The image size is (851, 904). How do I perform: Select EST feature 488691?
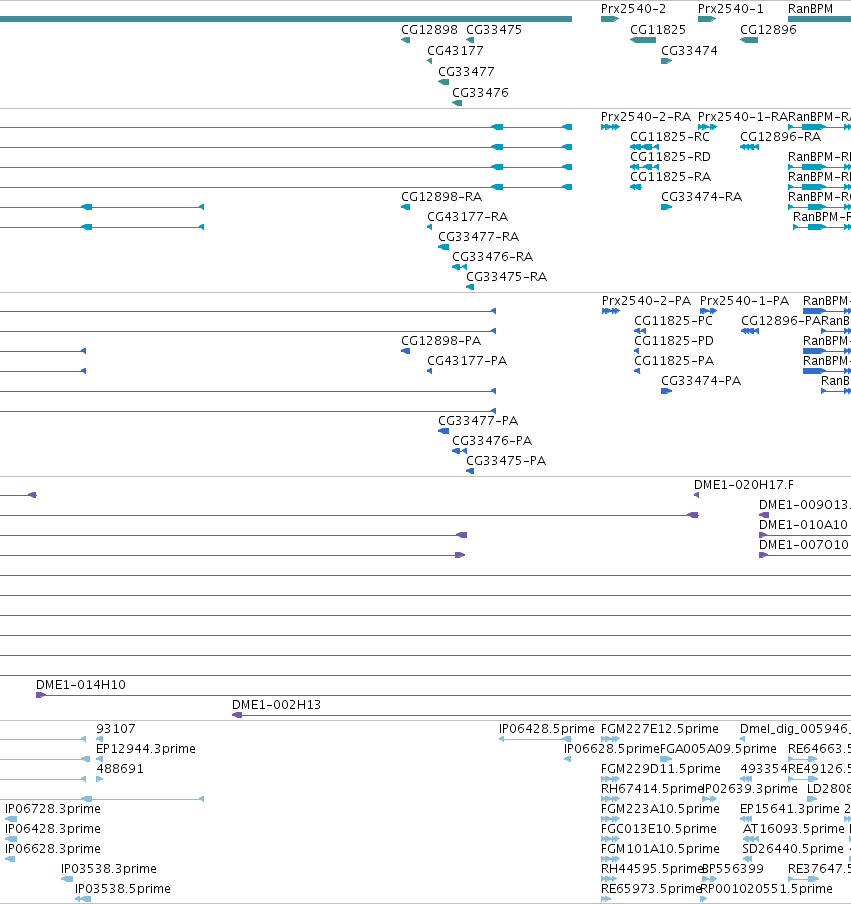(119, 769)
